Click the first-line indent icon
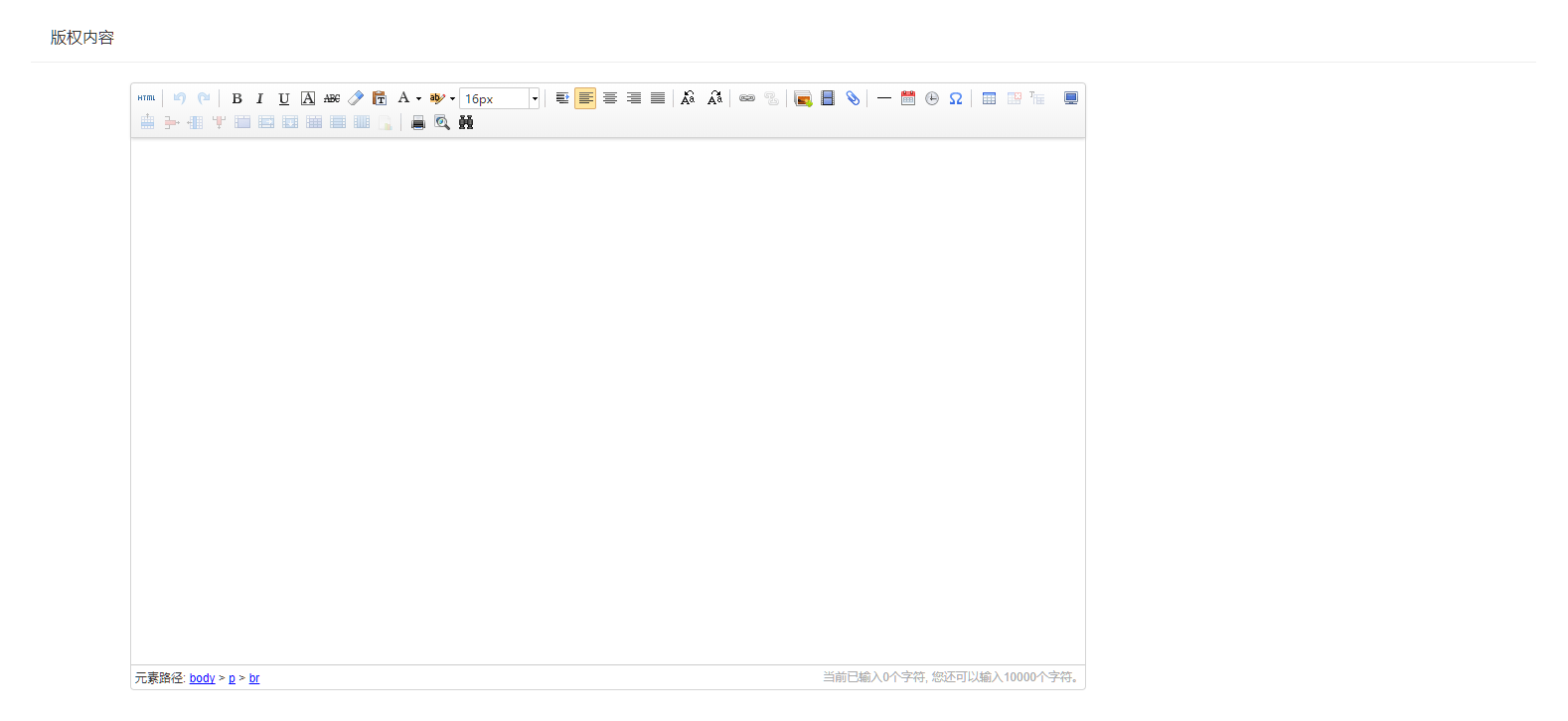The width and height of the screenshot is (1568, 721). pos(562,98)
